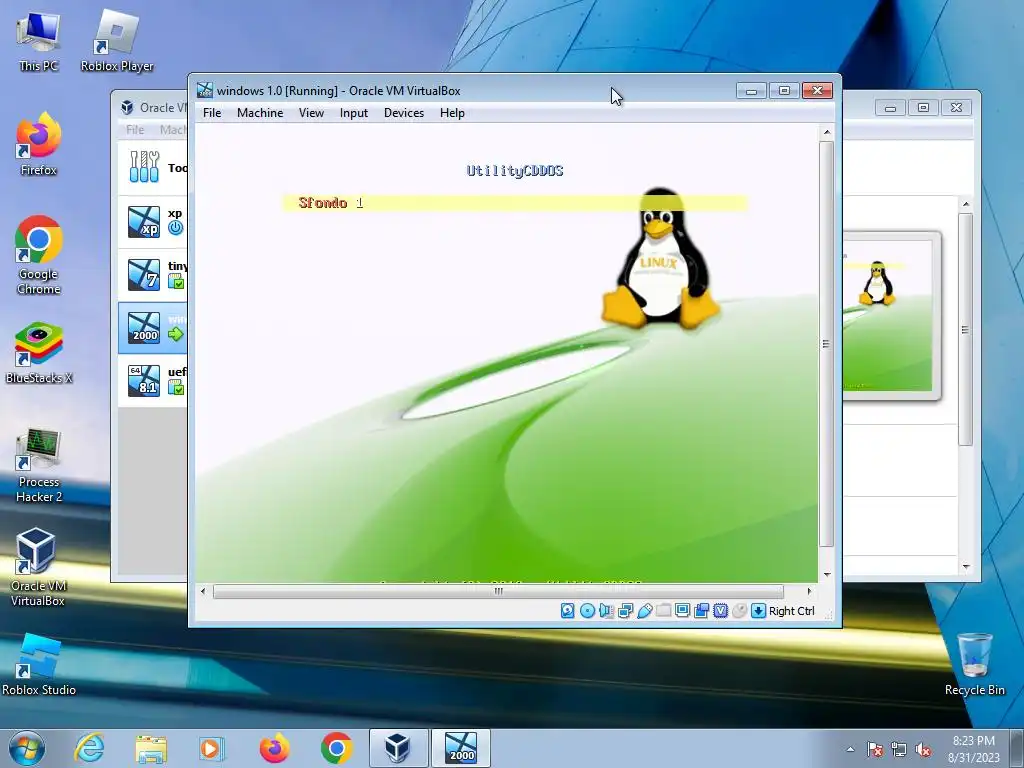Screen dimensions: 1024x768
Task: Open the Process Hacker 2 desktop shortcut
Action: click(x=39, y=465)
